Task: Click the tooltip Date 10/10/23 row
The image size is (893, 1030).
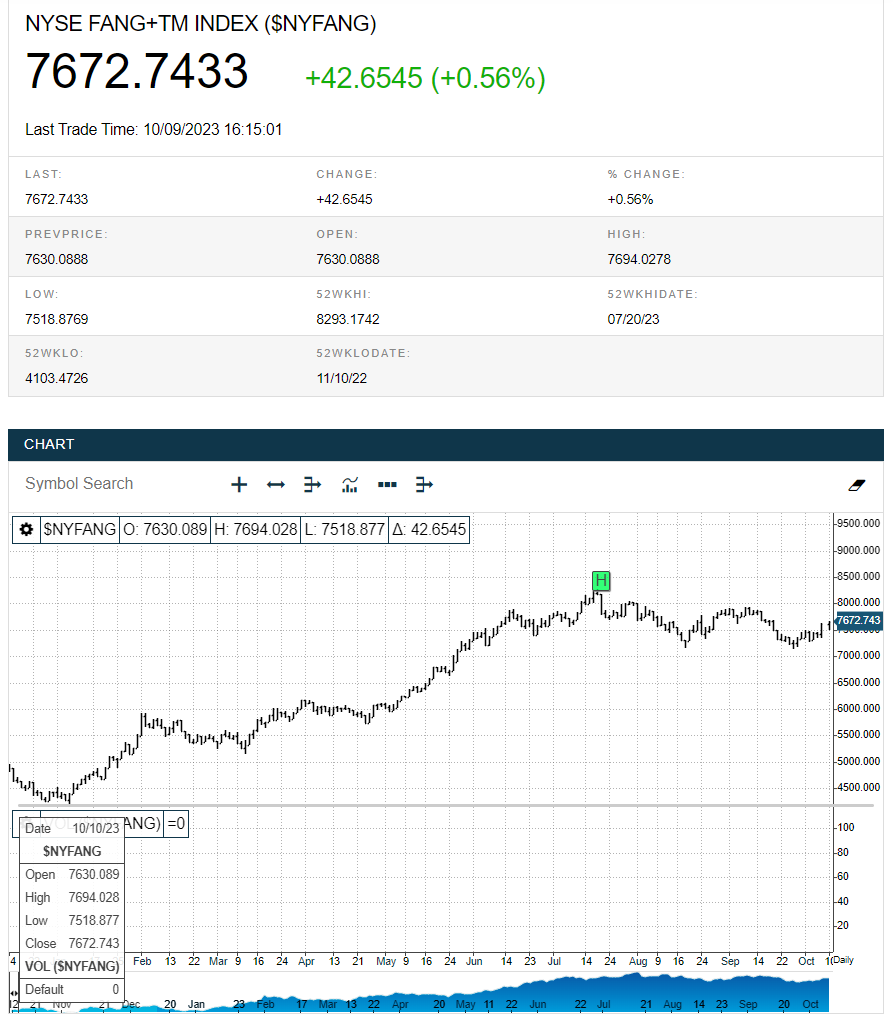Action: (x=72, y=829)
